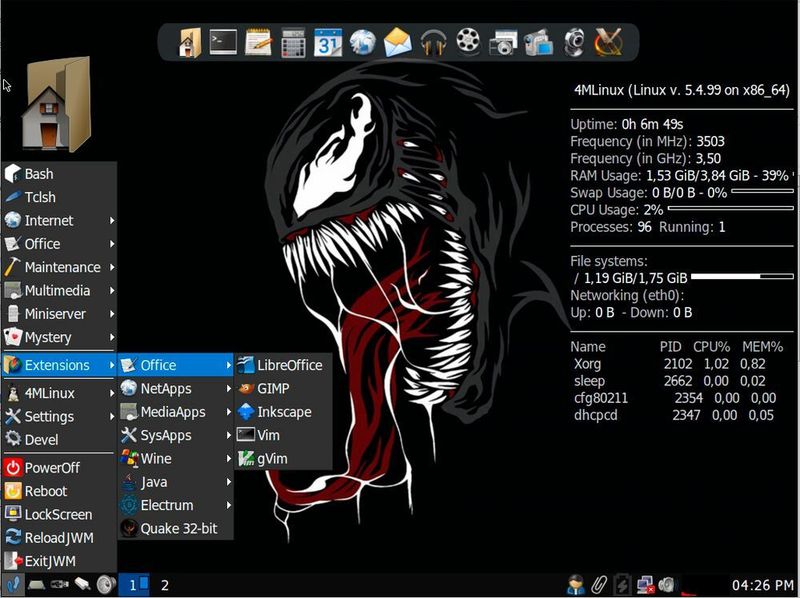Image resolution: width=800 pixels, height=598 pixels.
Task: Launch the terminal from the top dock
Action: pos(223,42)
